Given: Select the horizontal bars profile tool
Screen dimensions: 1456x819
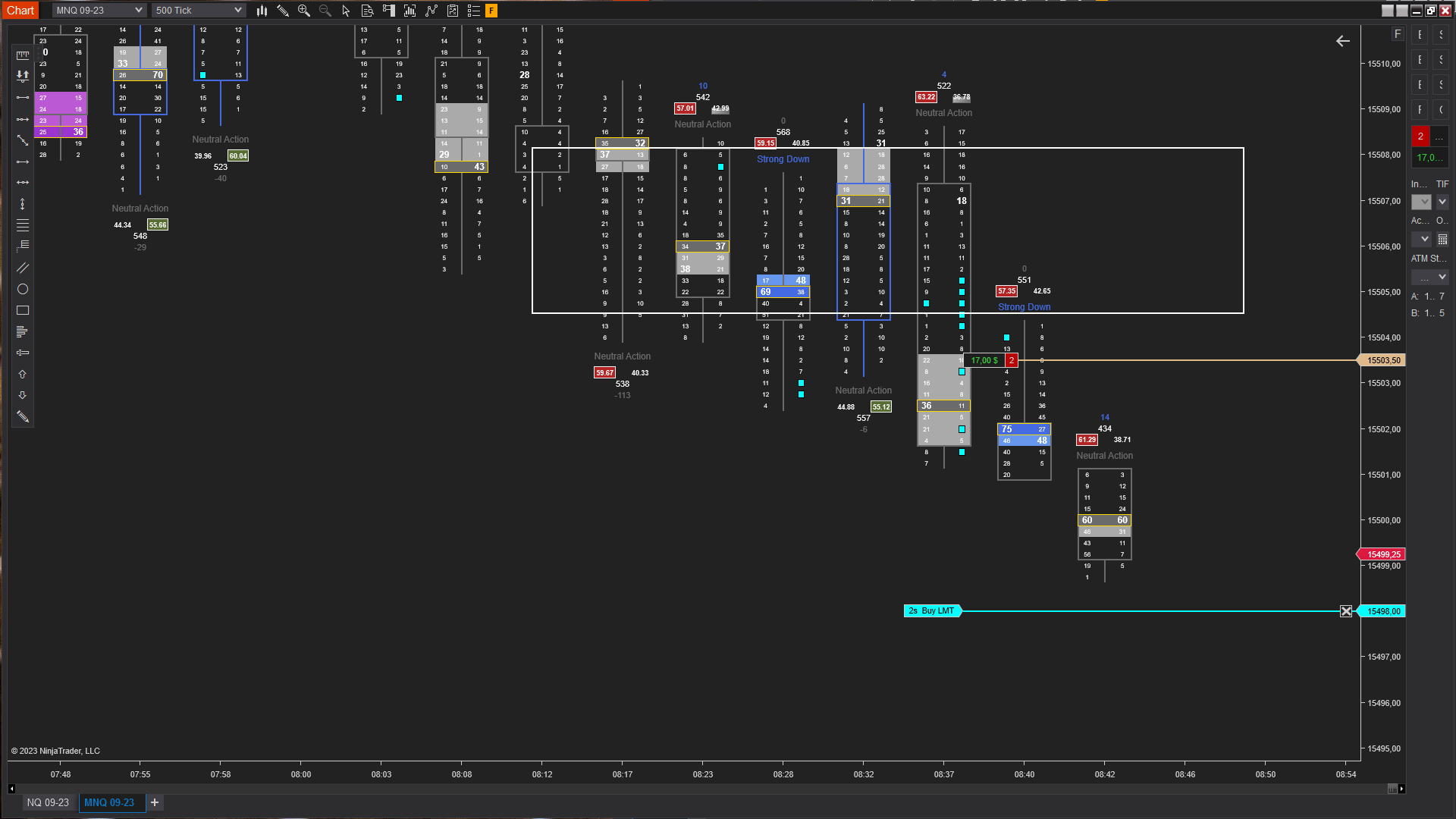Looking at the screenshot, I should pos(23,331).
